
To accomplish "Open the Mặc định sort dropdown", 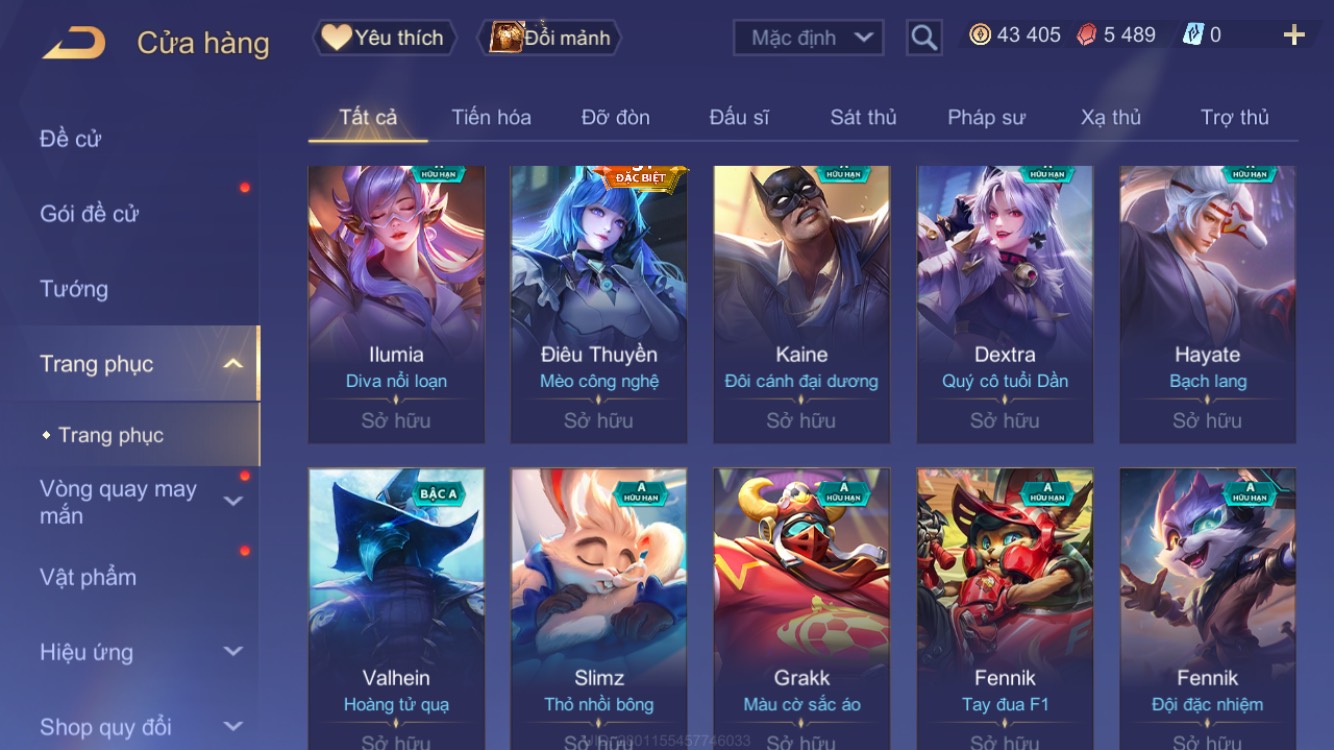I will [x=808, y=38].
